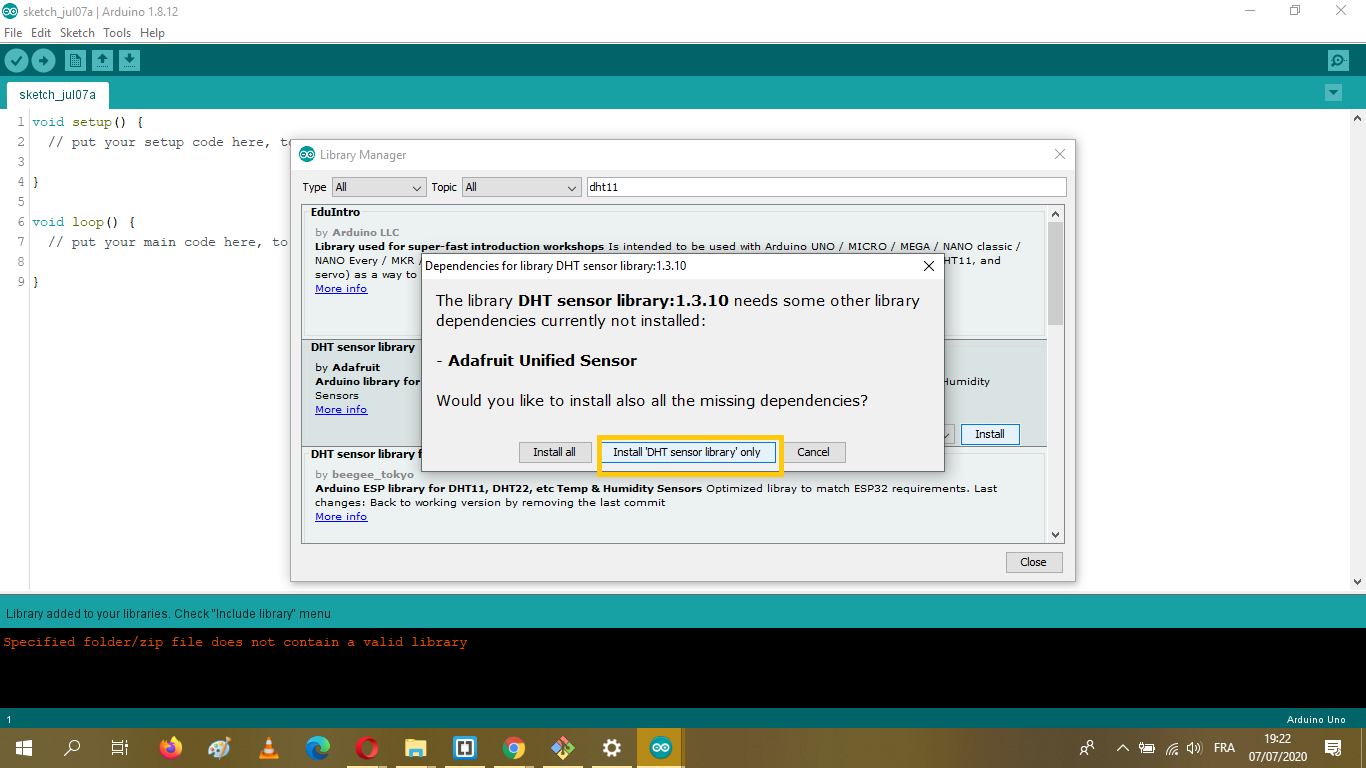
Task: Click the EduIntro library title
Action: [x=335, y=213]
